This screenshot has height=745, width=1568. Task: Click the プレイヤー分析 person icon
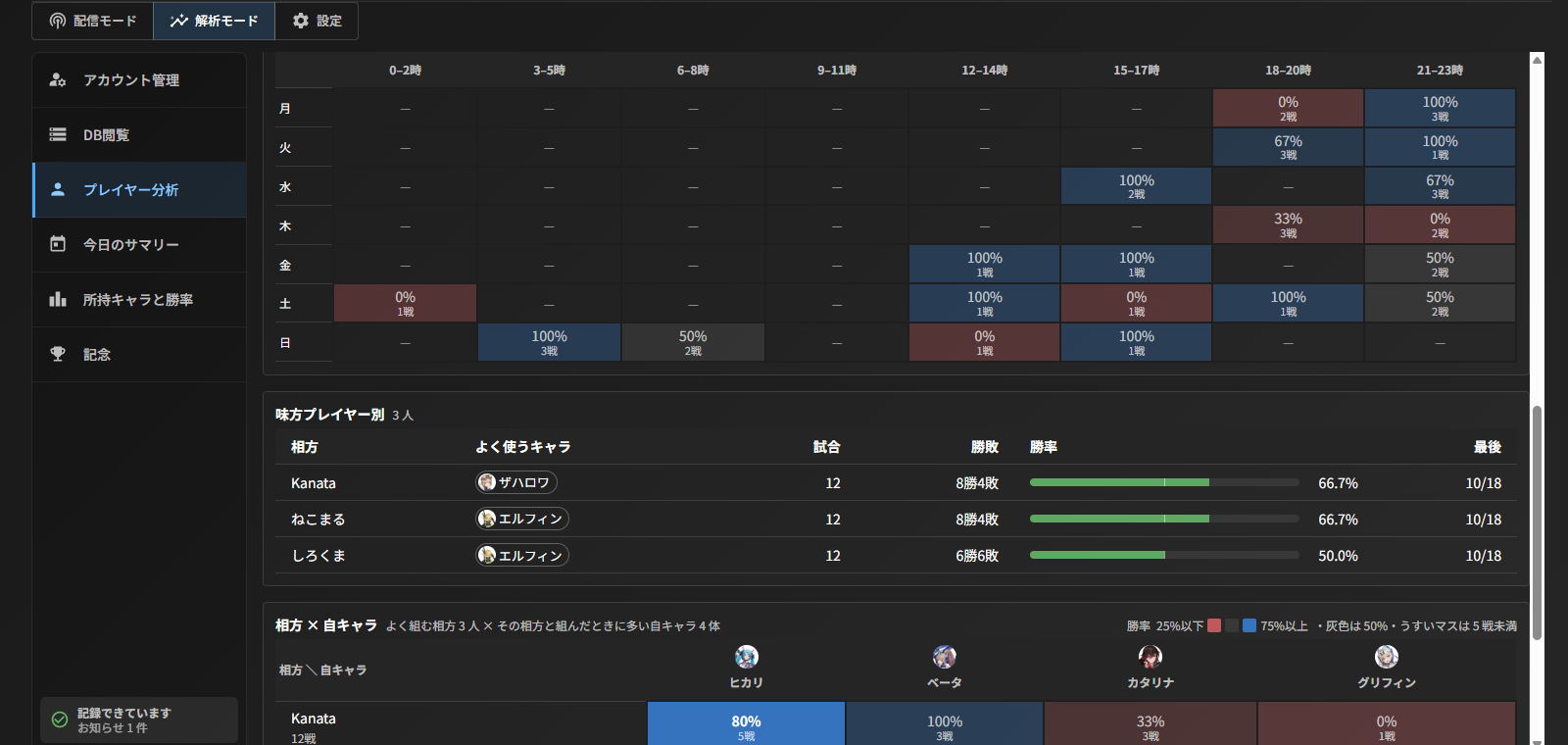pyautogui.click(x=58, y=189)
